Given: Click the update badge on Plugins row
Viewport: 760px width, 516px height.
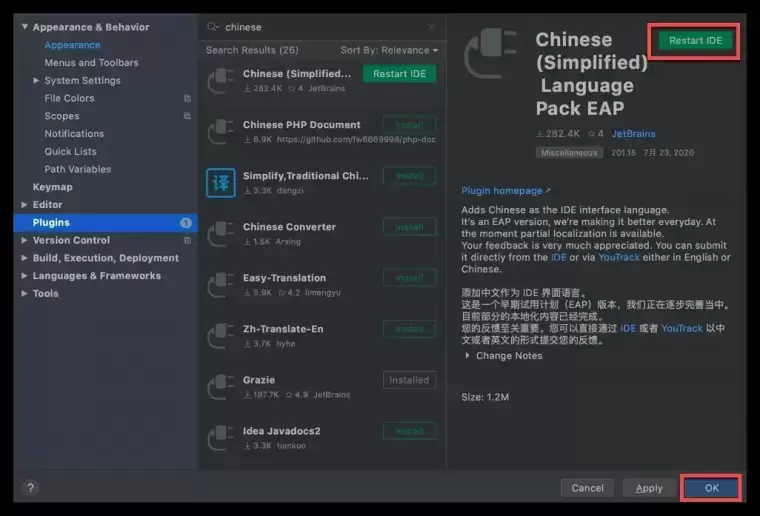Looking at the screenshot, I should tap(186, 222).
